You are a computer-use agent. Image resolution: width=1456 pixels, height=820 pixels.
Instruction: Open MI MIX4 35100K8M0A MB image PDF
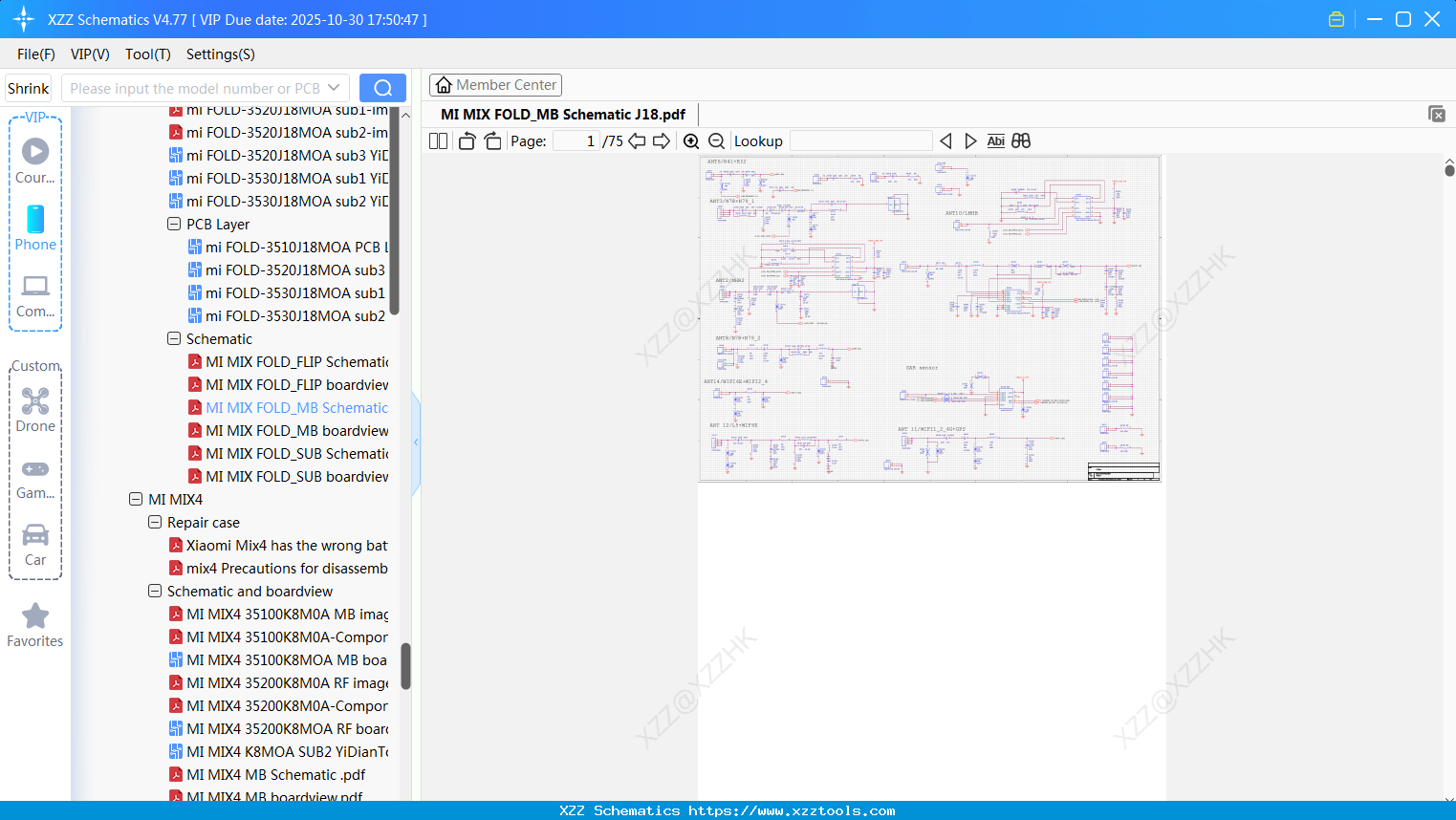[279, 614]
